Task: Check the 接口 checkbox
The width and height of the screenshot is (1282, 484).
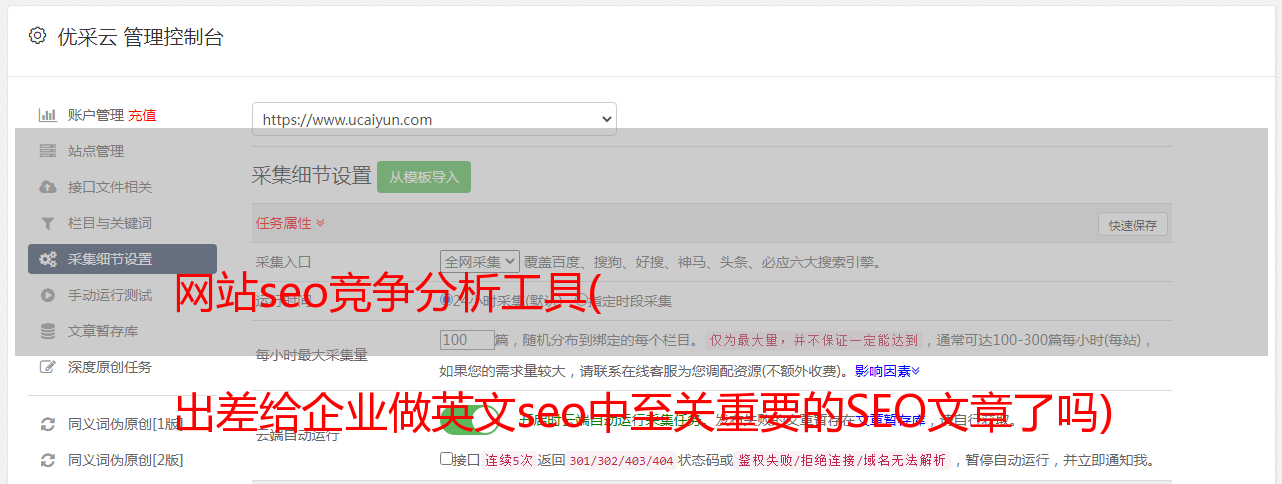Action: [446, 459]
